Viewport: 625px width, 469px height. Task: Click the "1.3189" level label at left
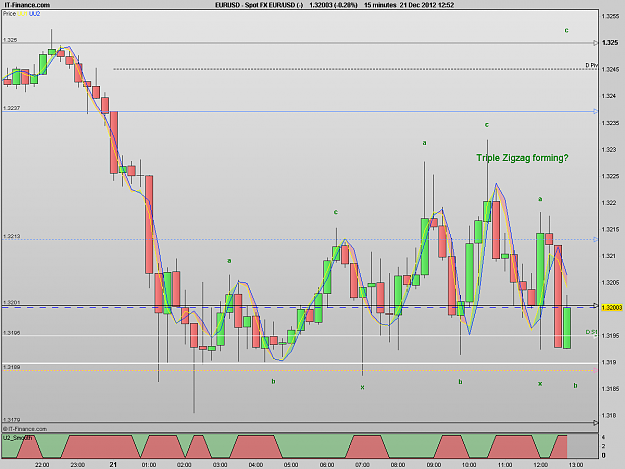pyautogui.click(x=12, y=367)
